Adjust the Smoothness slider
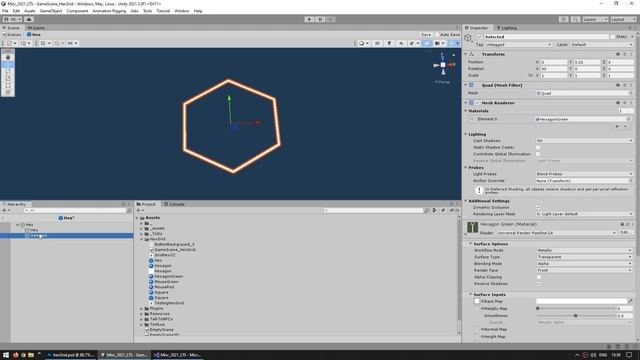This screenshot has height=360, width=640. [x=575, y=316]
